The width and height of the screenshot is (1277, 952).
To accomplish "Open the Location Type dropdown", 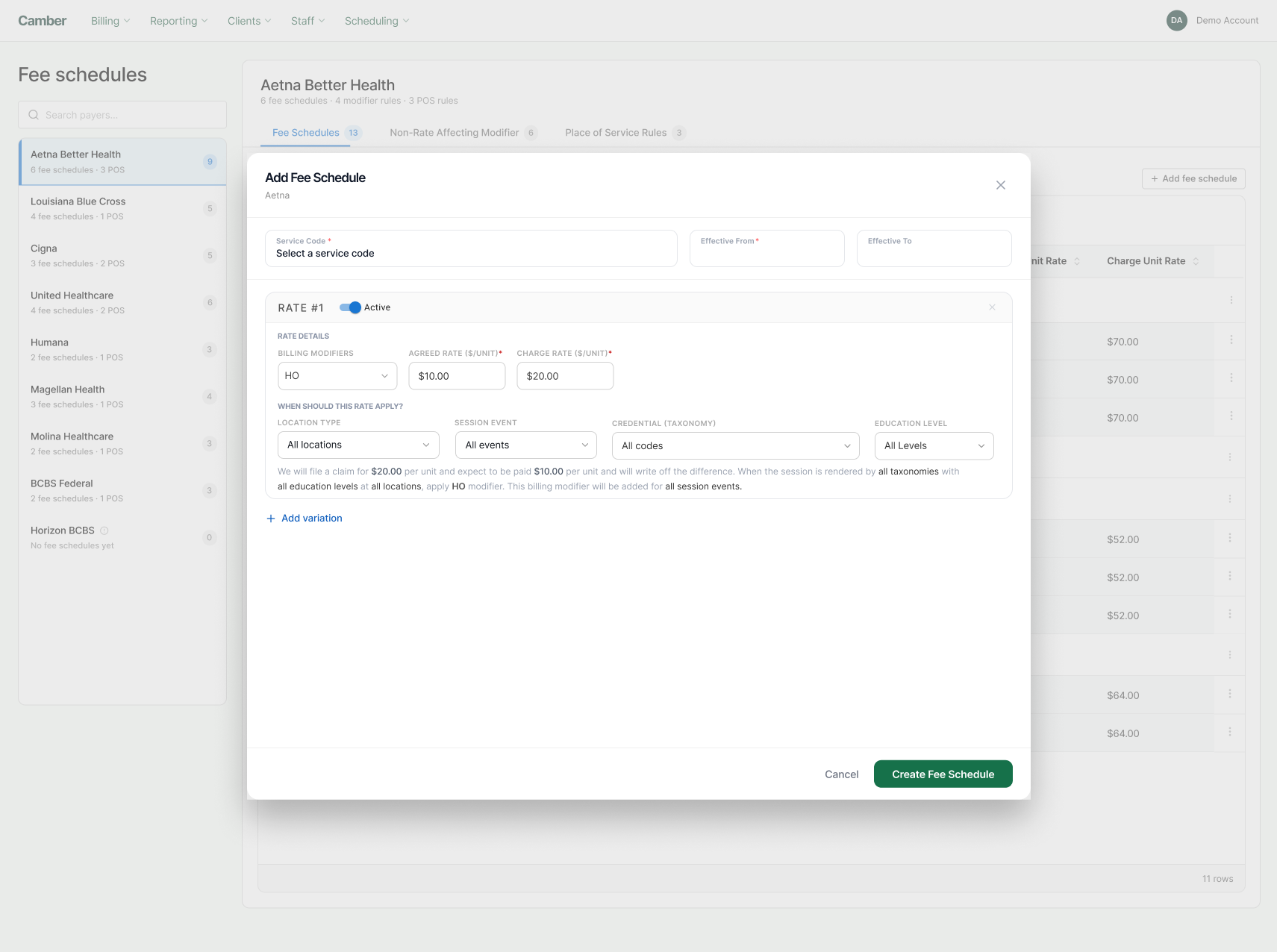I will [x=358, y=445].
